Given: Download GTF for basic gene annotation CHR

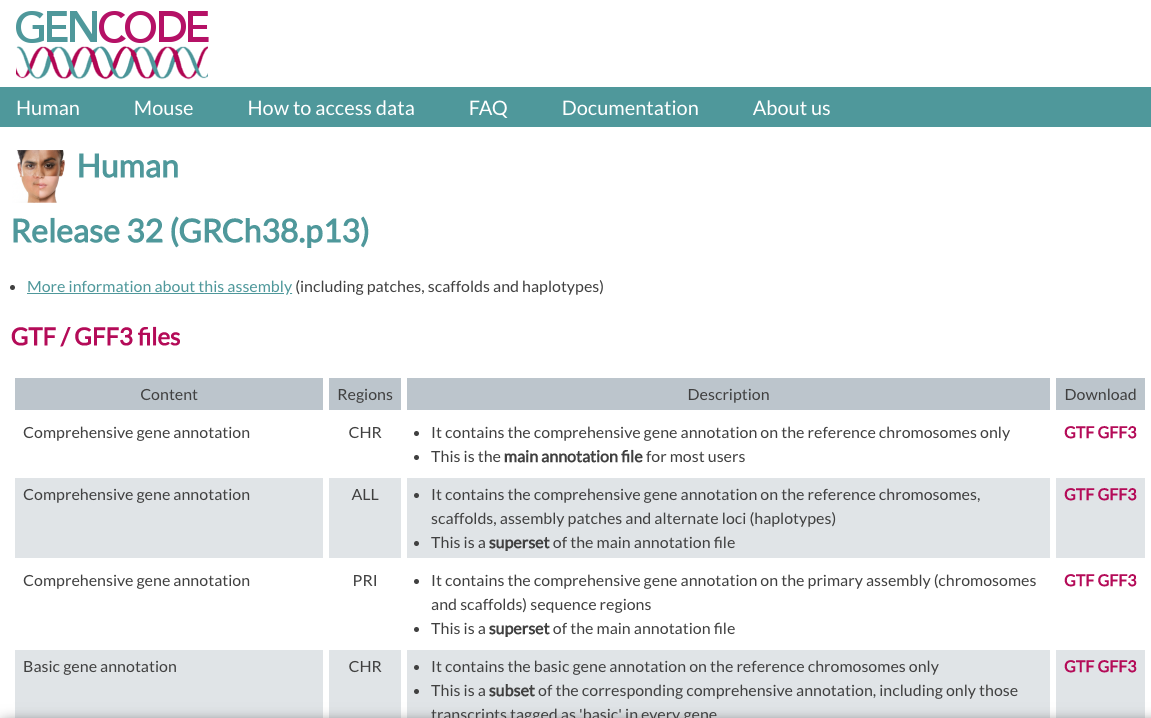Looking at the screenshot, I should 1078,667.
